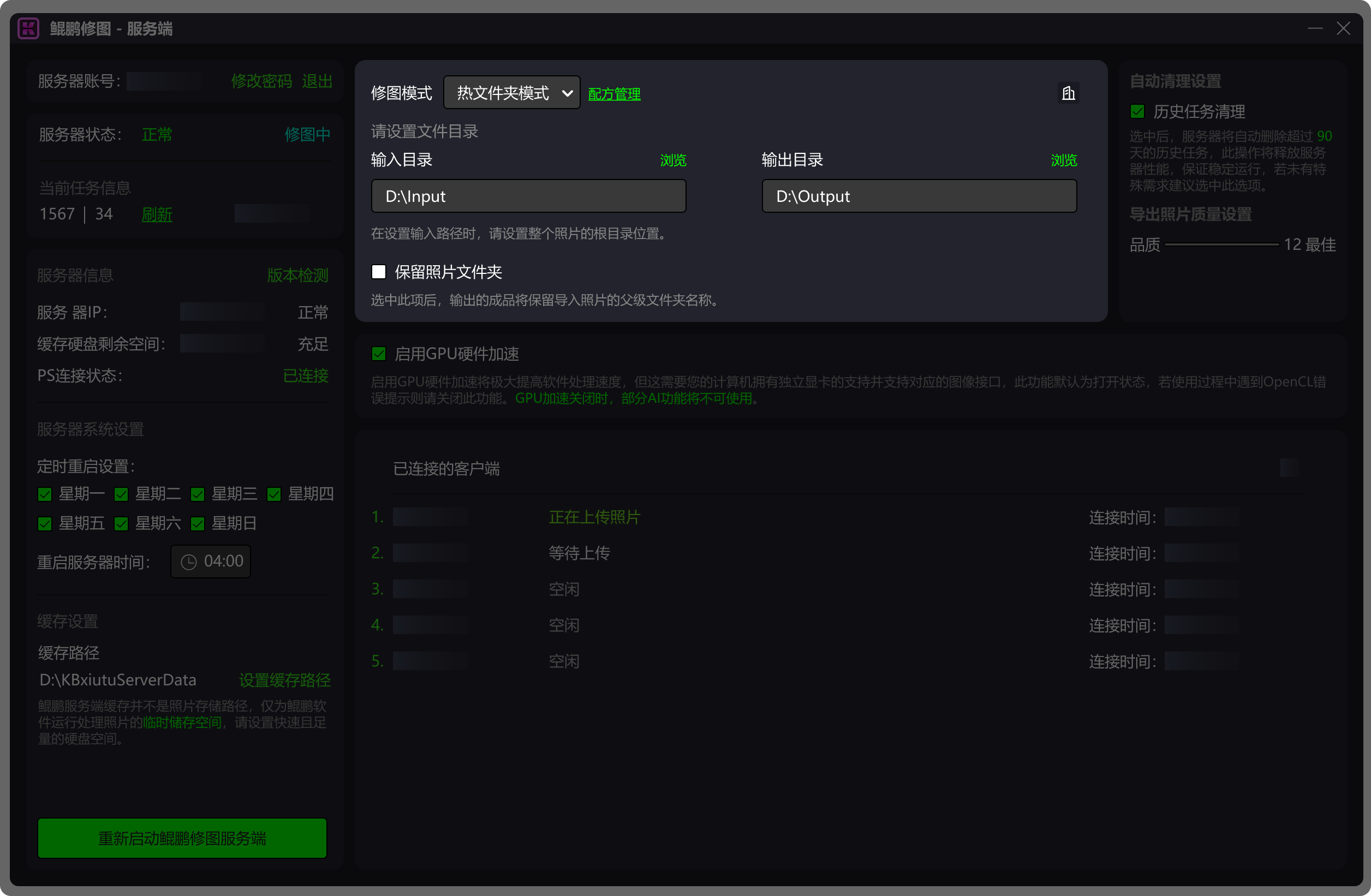Image resolution: width=1371 pixels, height=896 pixels.
Task: Click 设置缓存路径 link
Action: pyautogui.click(x=284, y=680)
